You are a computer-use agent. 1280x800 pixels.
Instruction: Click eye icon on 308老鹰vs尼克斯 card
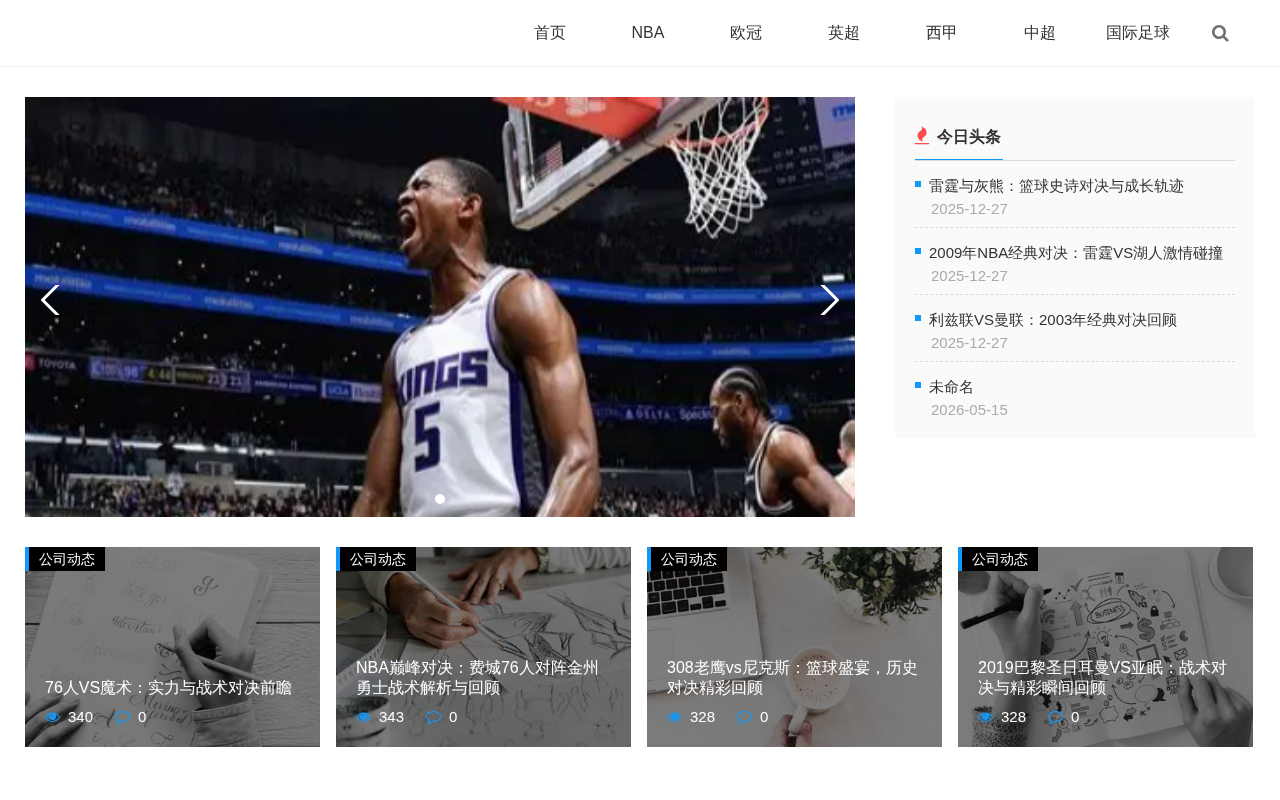click(675, 717)
